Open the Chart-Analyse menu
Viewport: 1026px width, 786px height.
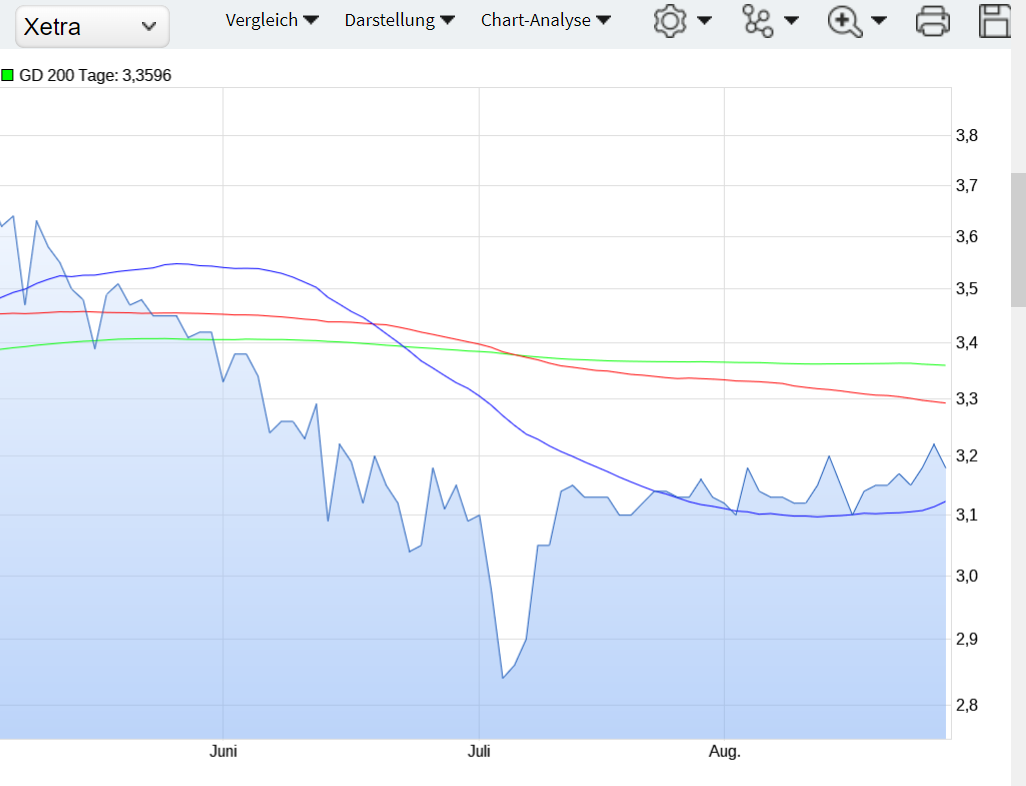coord(538,18)
